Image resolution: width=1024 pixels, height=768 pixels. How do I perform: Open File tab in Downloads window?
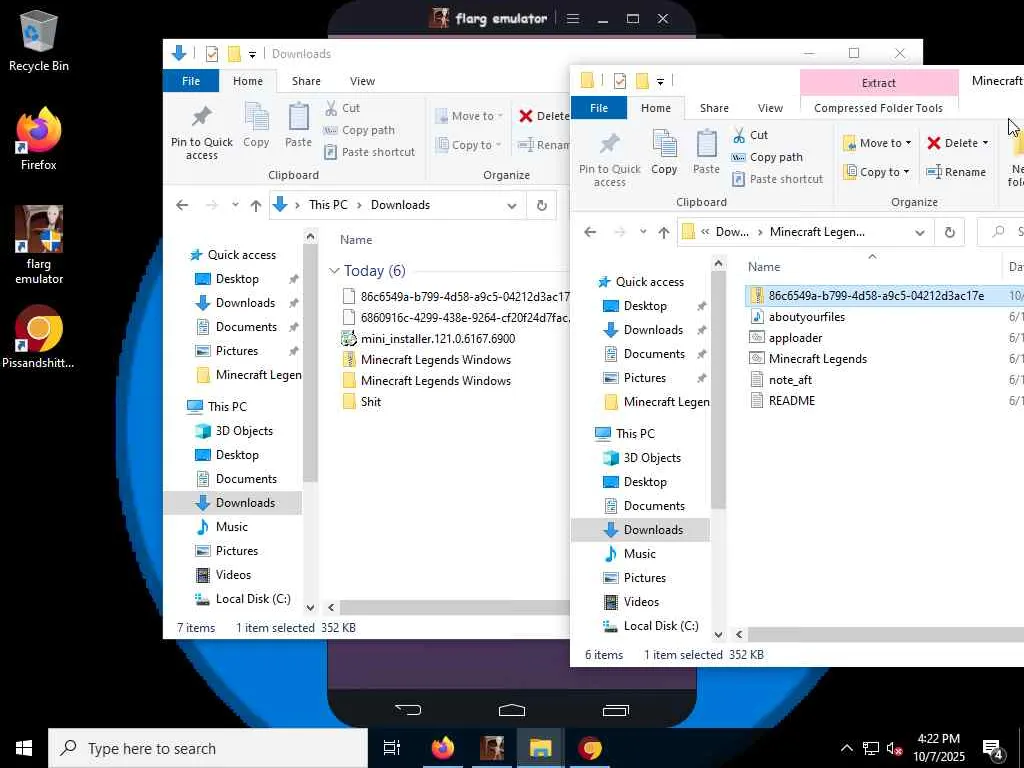tap(191, 81)
